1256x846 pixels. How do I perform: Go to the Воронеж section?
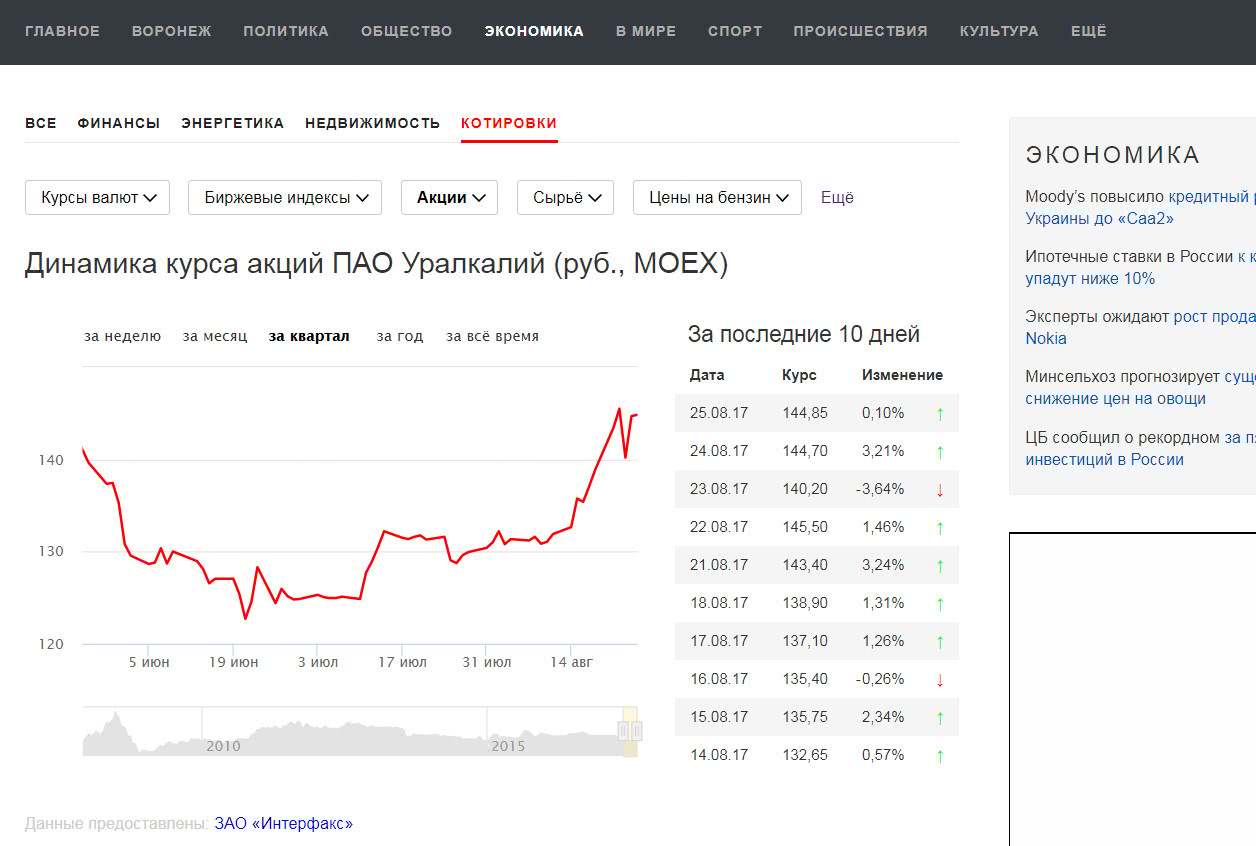[x=171, y=31]
